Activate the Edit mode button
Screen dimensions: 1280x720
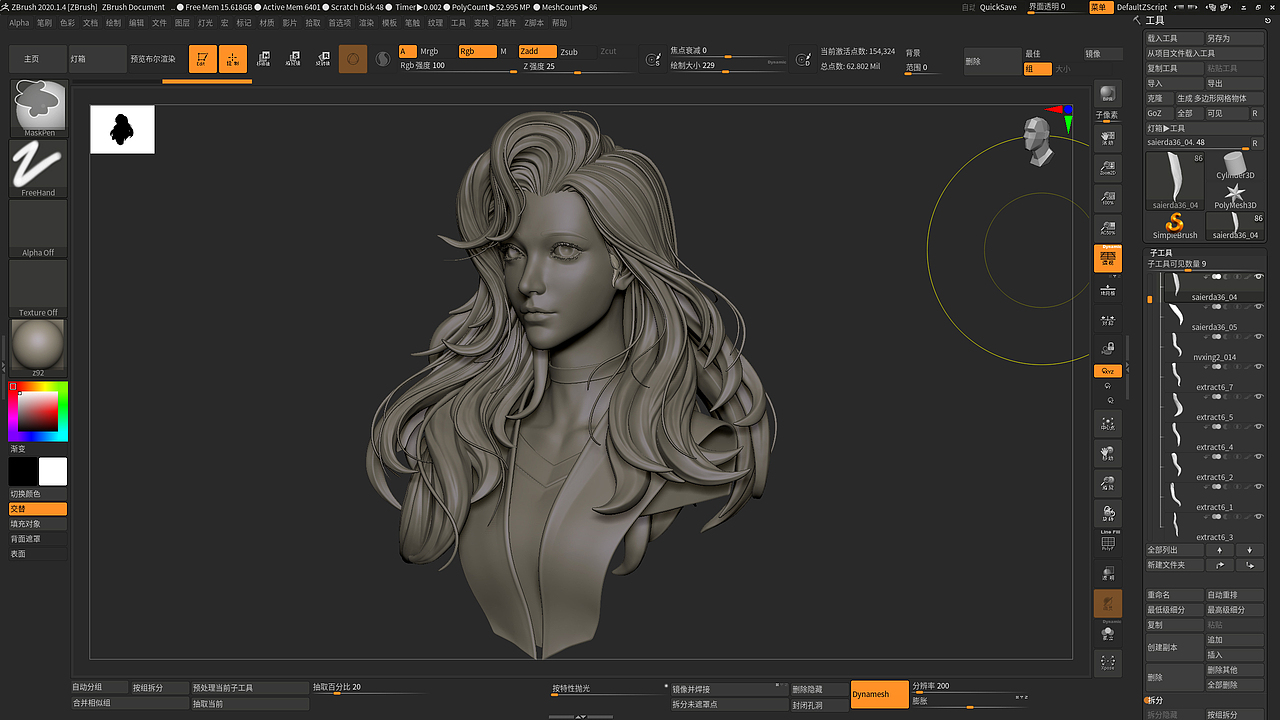coord(202,60)
